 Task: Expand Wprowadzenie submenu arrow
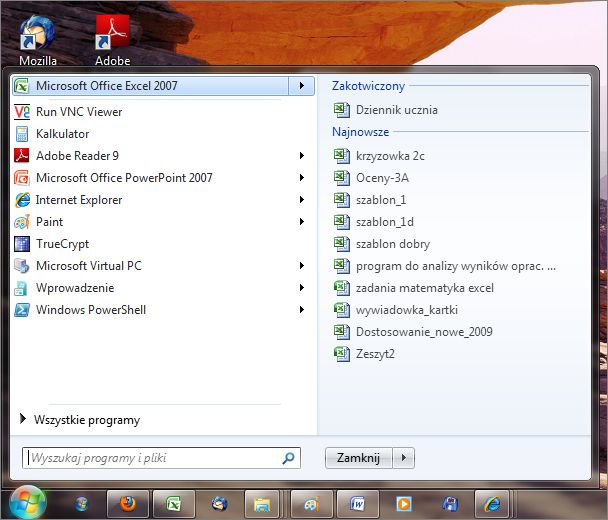302,288
